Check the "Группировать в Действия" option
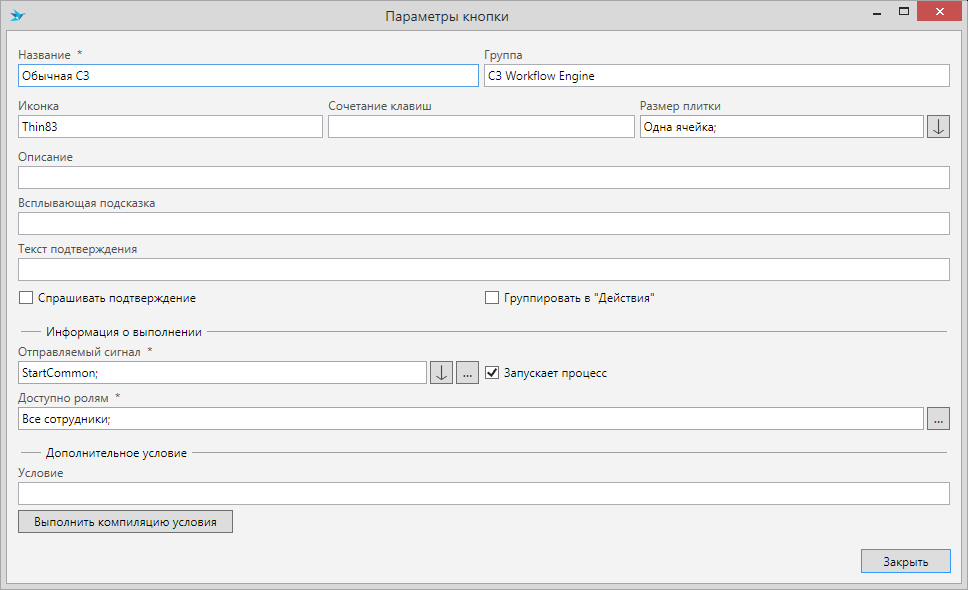The width and height of the screenshot is (968, 590). [x=491, y=298]
